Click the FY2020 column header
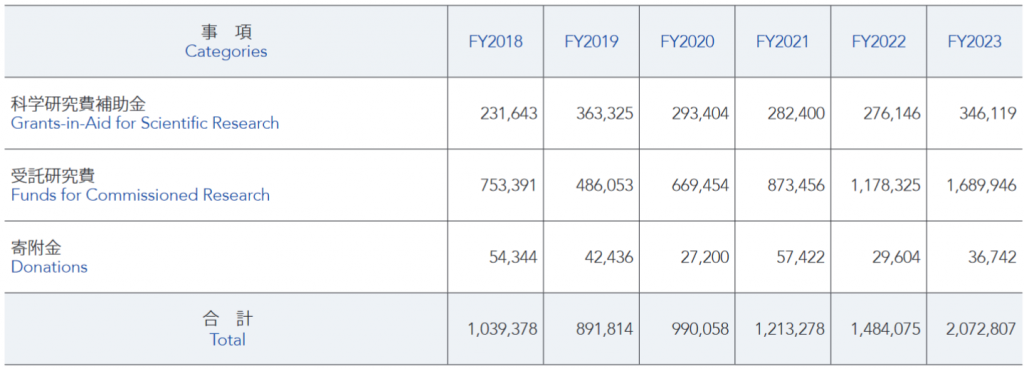 pos(687,42)
